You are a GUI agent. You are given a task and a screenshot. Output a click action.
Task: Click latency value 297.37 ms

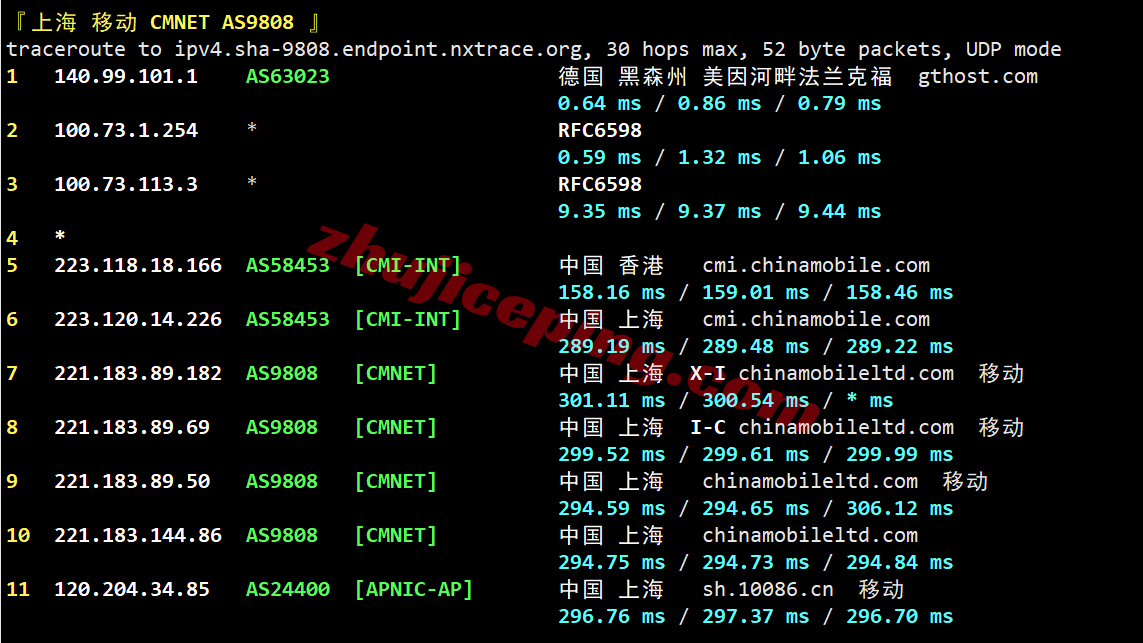pos(755,616)
